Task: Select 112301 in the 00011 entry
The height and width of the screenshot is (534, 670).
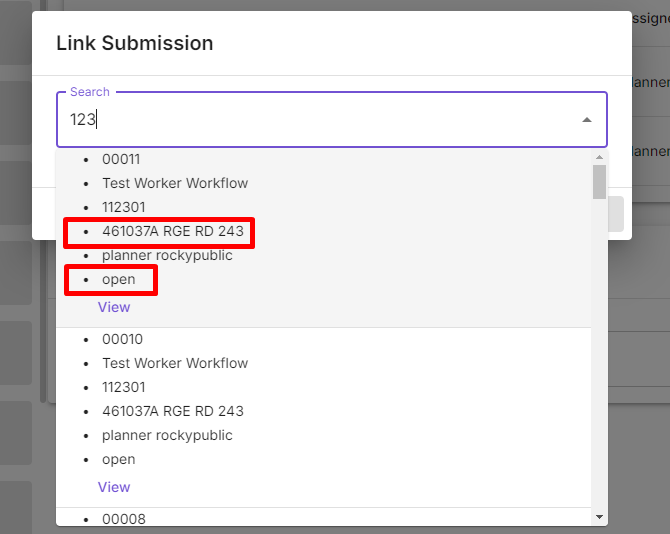Action: click(x=123, y=207)
